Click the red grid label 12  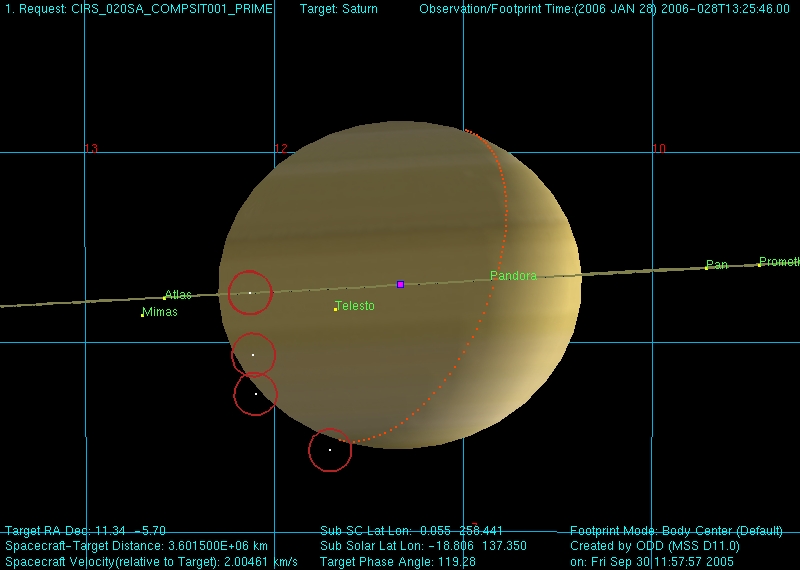pyautogui.click(x=281, y=149)
